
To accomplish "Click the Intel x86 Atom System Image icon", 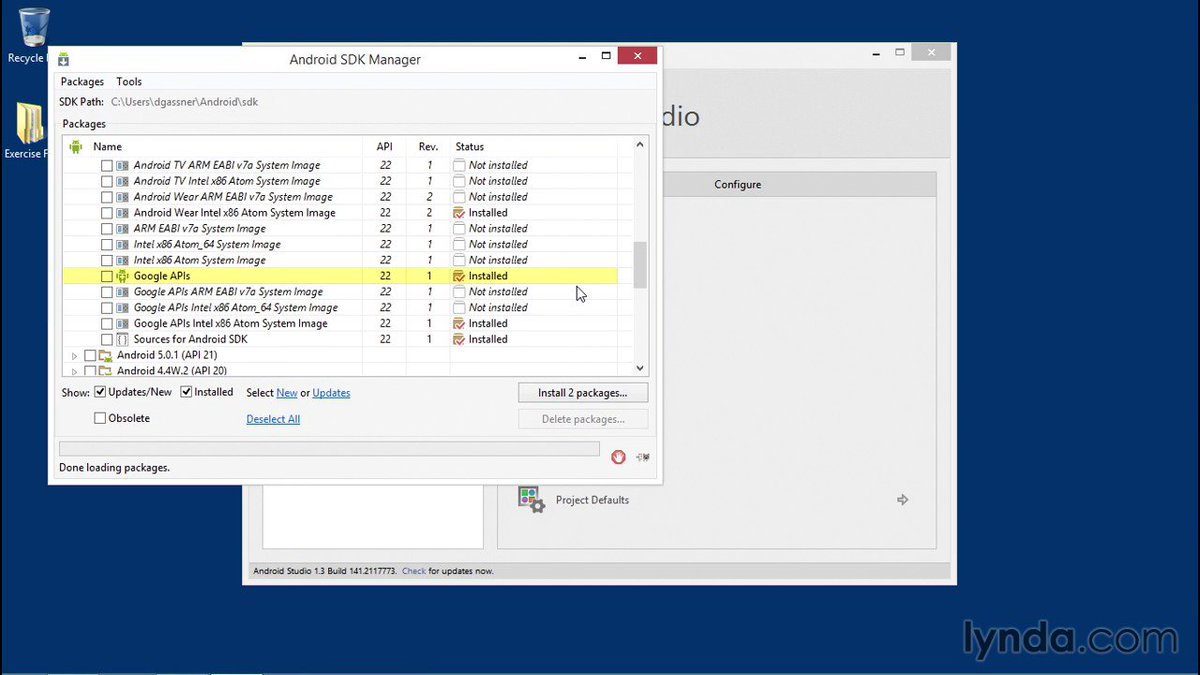I will [x=123, y=260].
